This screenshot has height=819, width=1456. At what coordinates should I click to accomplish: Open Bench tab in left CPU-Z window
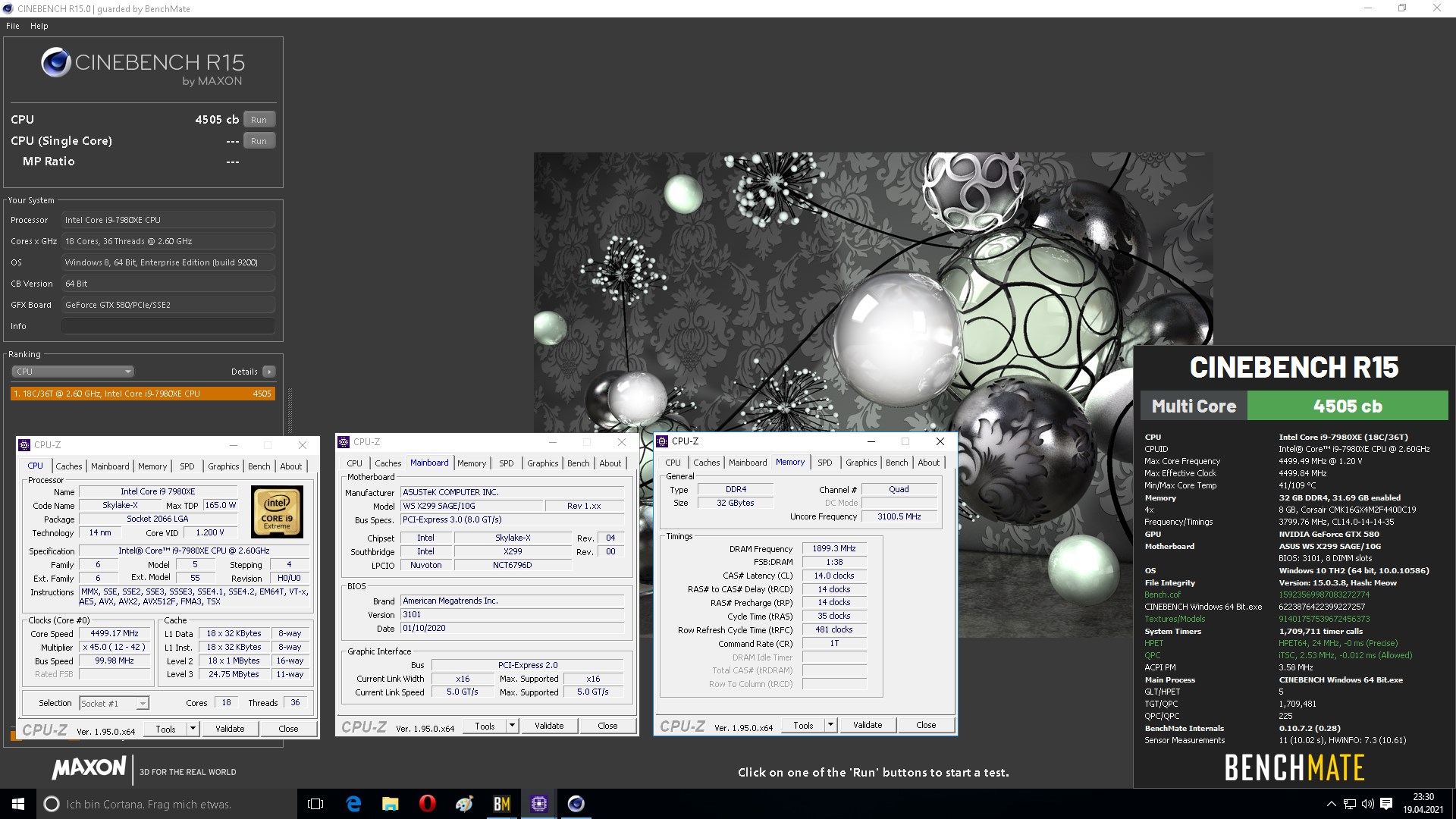(x=259, y=466)
